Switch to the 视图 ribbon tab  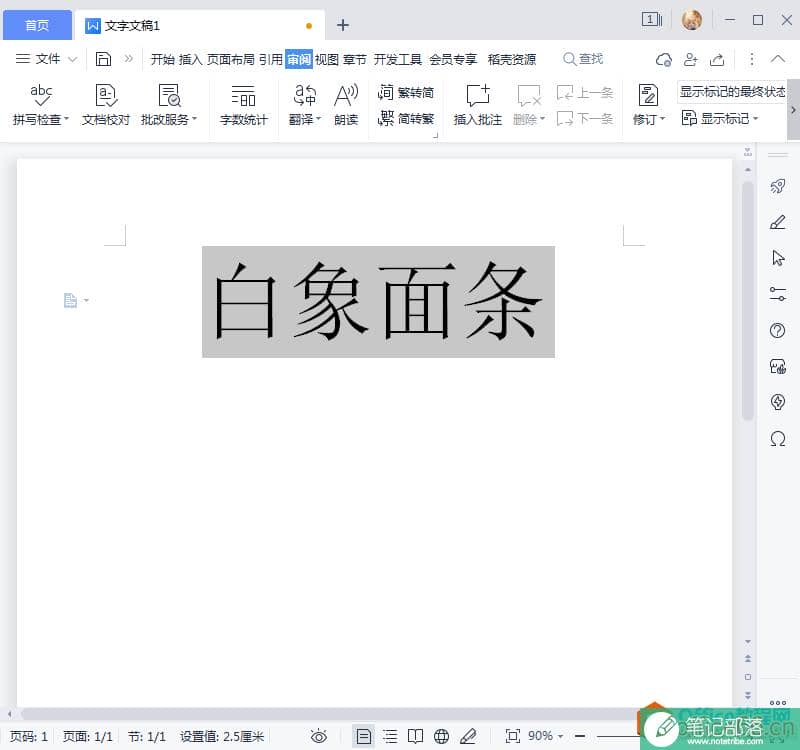coord(327,60)
